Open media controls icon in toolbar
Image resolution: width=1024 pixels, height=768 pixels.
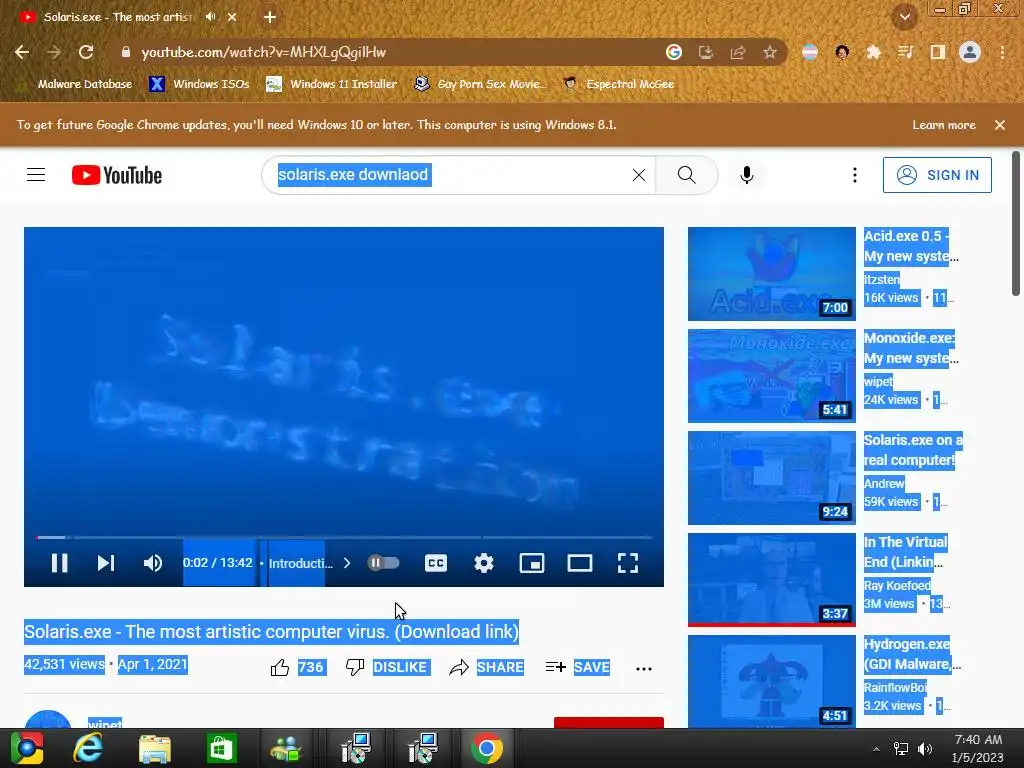point(905,52)
